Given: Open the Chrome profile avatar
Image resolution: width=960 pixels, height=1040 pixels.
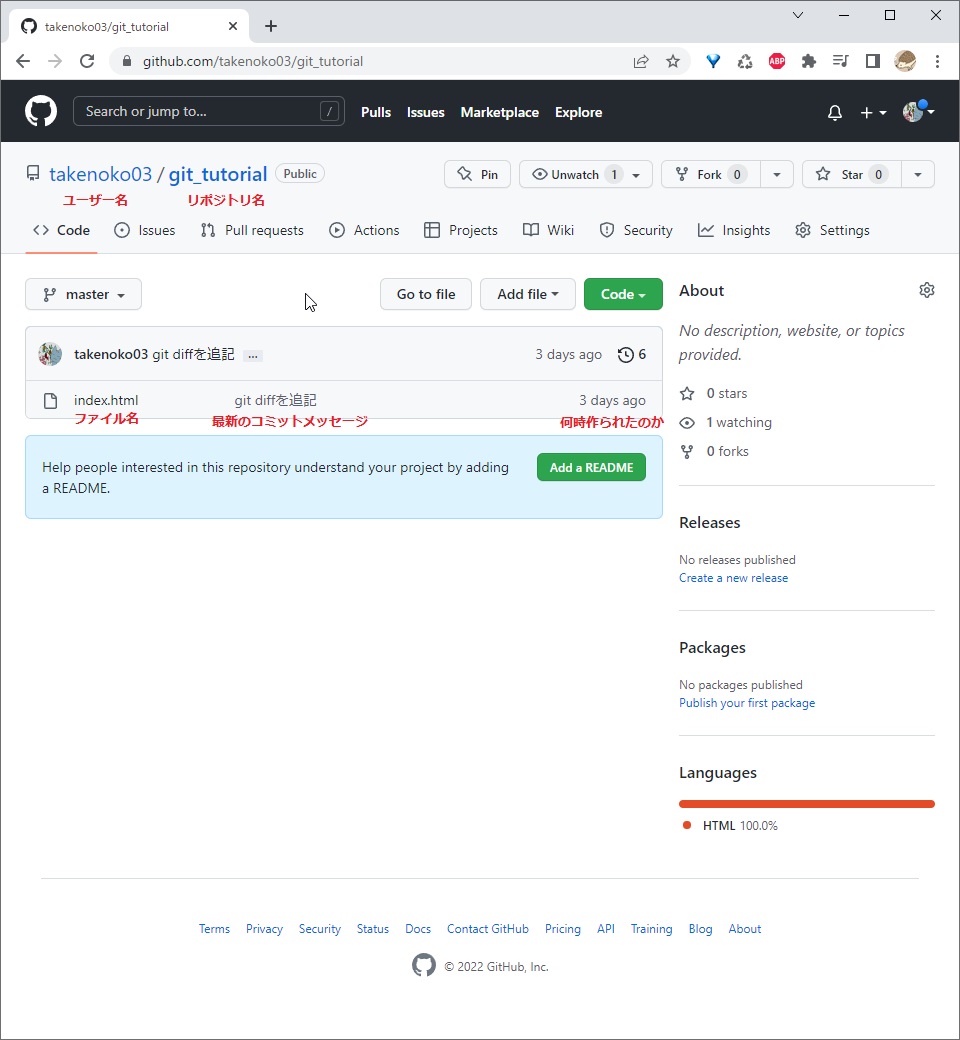Looking at the screenshot, I should pos(905,61).
